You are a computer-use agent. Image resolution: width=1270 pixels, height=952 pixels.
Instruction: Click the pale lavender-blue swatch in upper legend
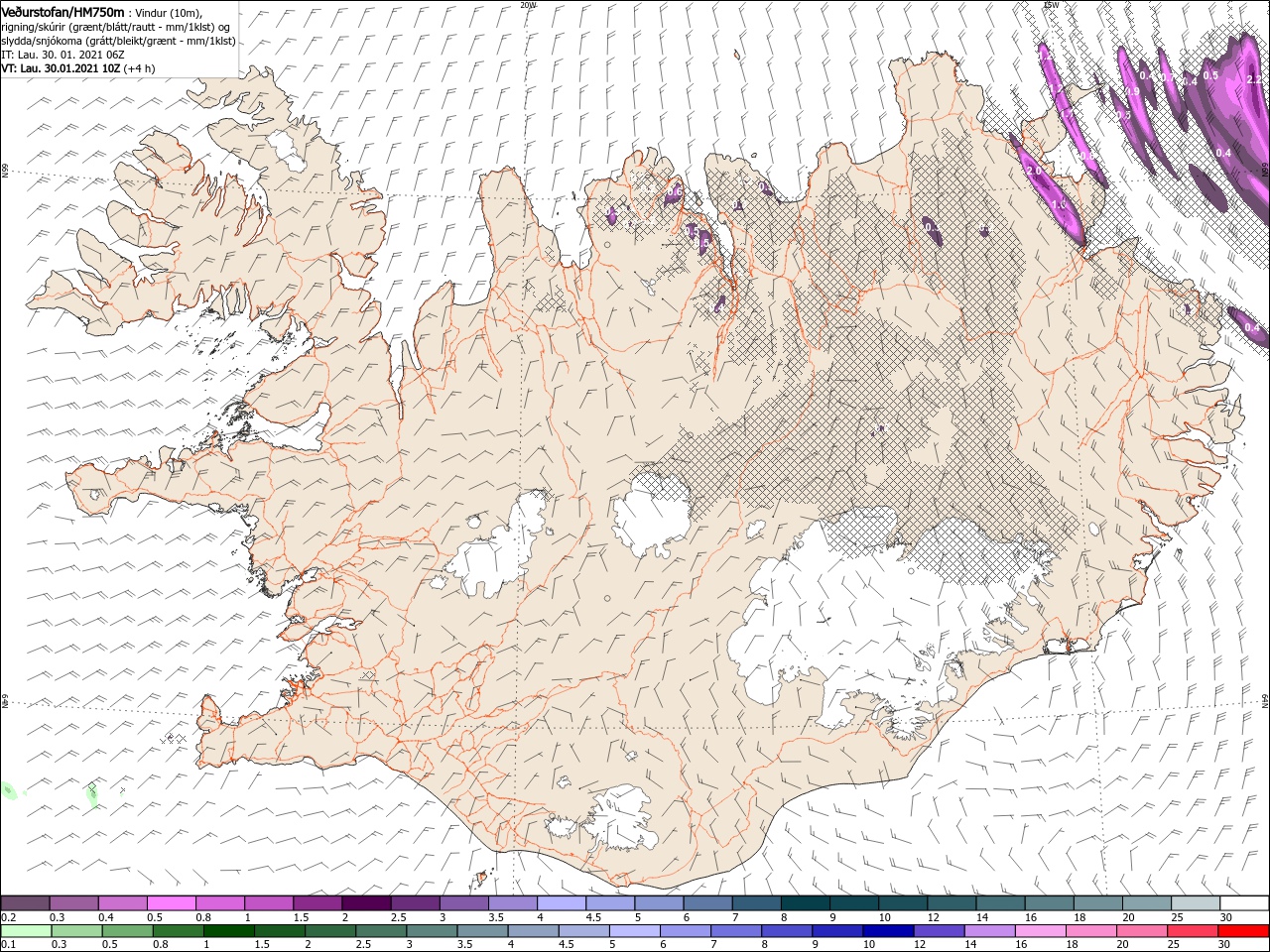pyautogui.click(x=562, y=903)
